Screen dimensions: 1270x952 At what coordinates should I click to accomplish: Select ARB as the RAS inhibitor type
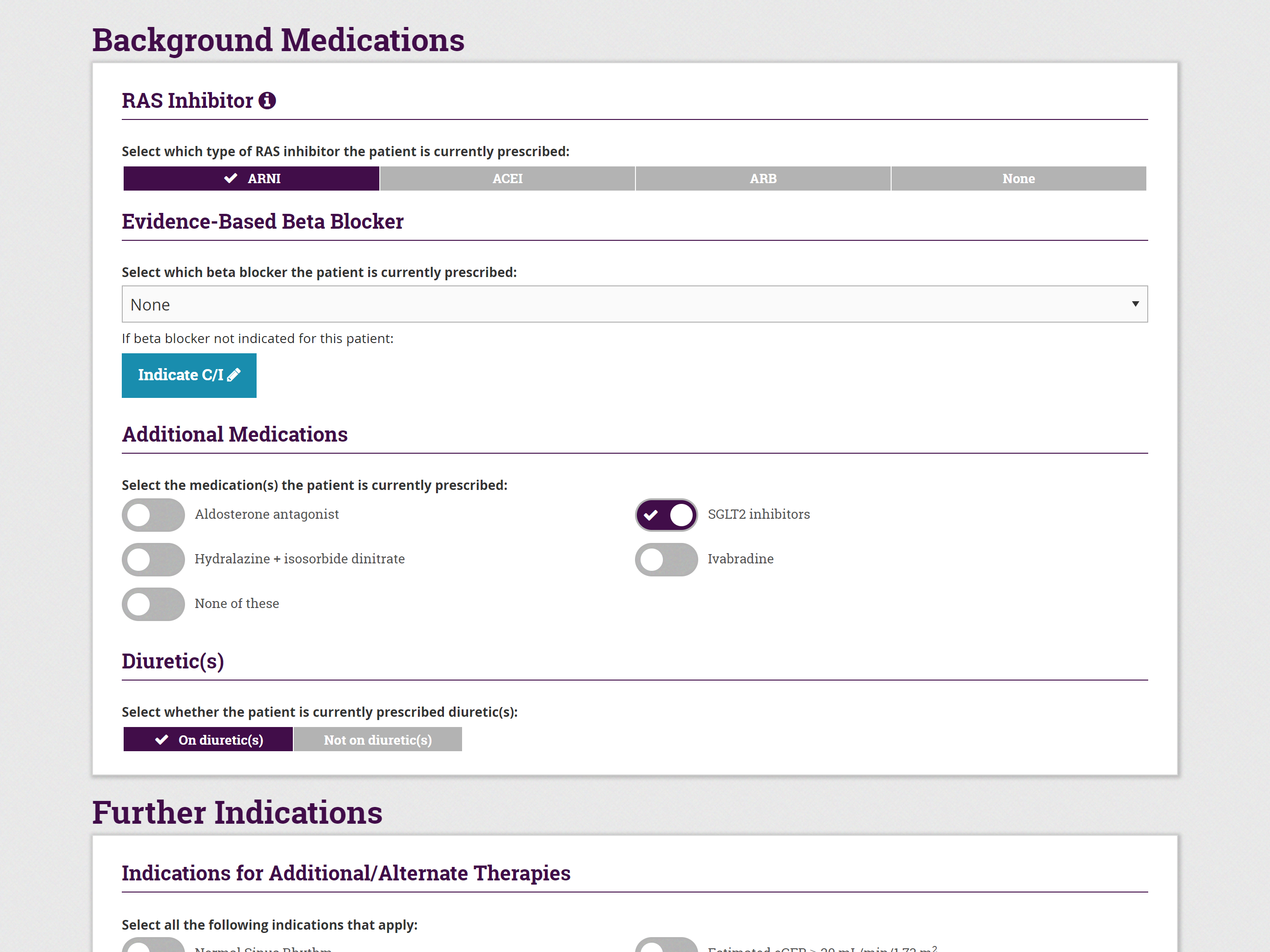(x=763, y=178)
